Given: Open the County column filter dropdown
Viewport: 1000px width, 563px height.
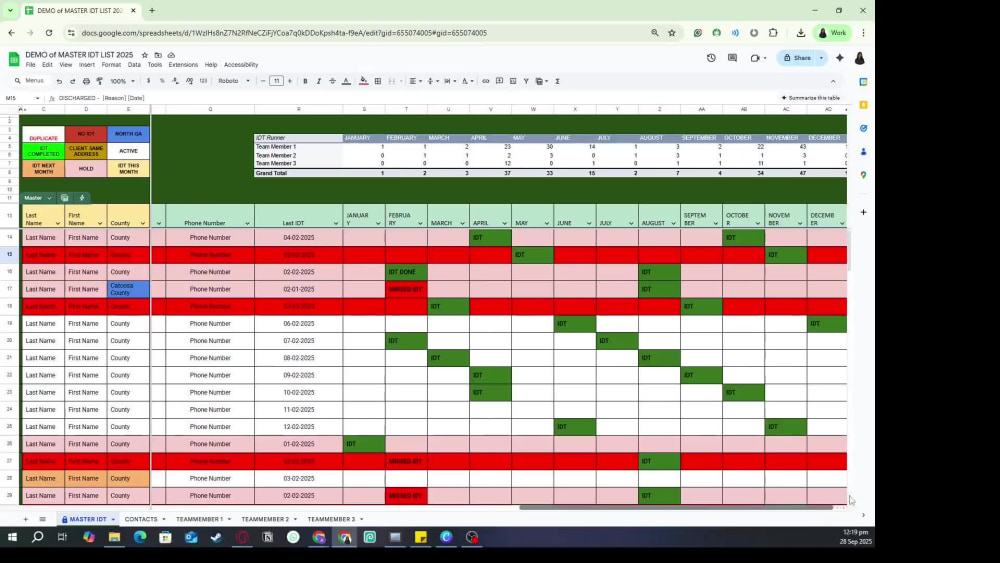Looking at the screenshot, I should pos(142,224).
